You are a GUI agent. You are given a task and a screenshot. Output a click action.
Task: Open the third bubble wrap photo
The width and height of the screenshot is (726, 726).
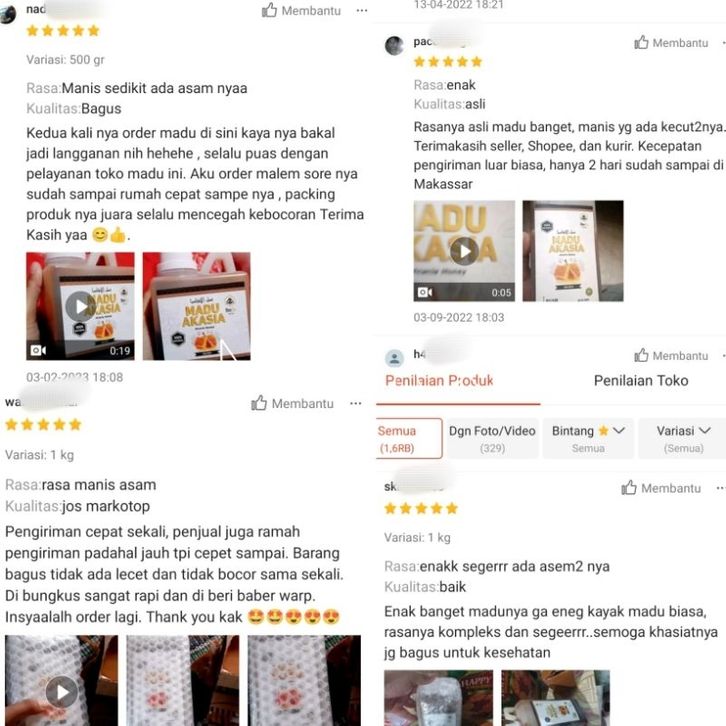(x=304, y=681)
